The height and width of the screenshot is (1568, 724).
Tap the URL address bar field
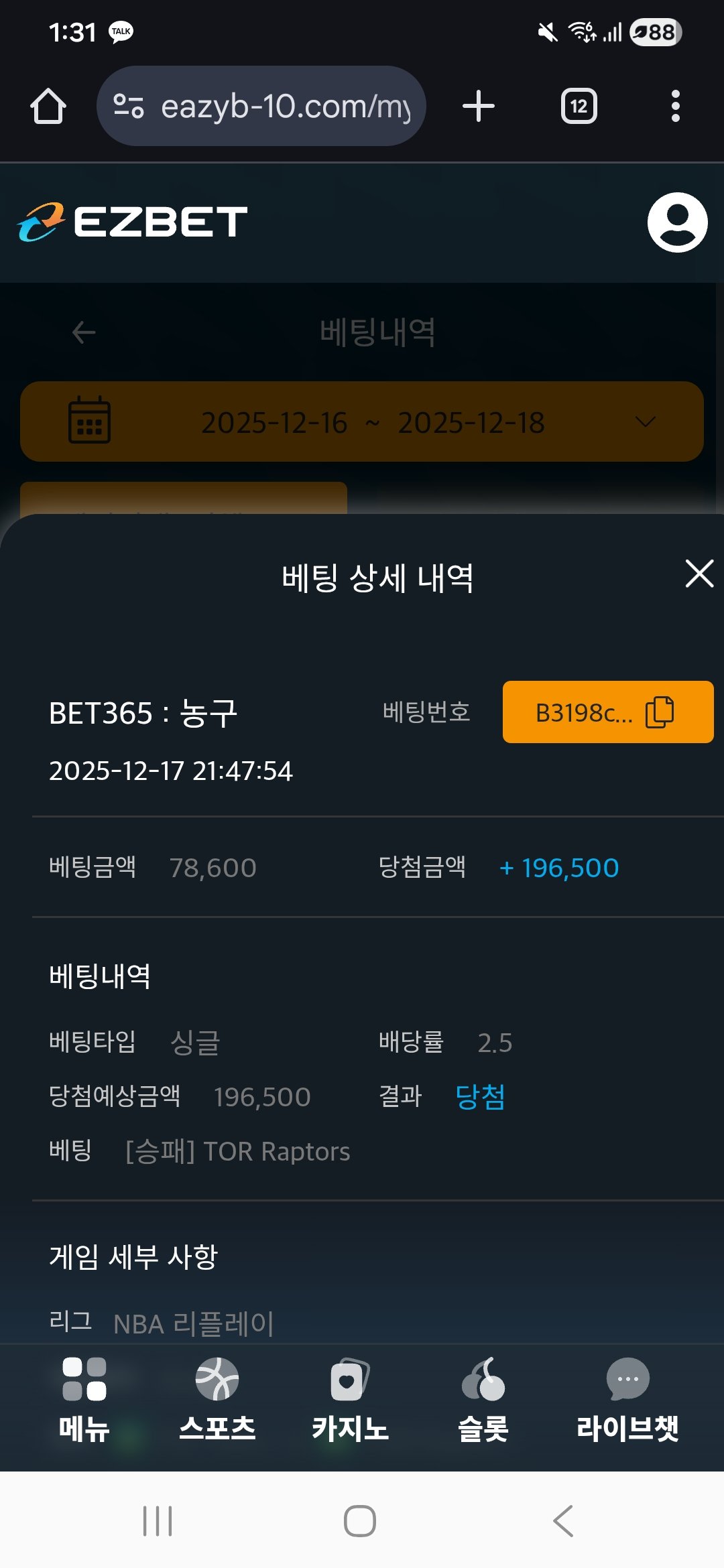[x=285, y=106]
